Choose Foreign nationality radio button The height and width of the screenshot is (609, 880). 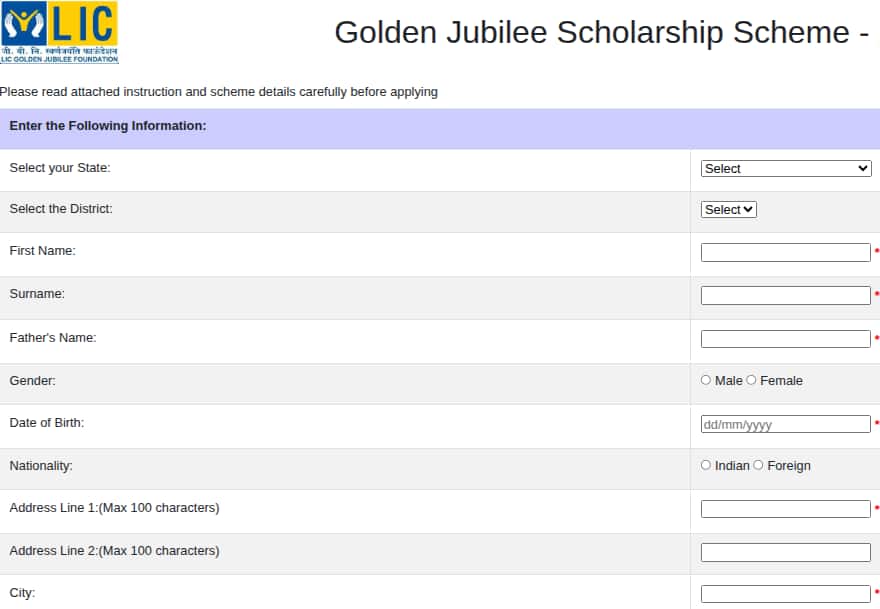click(x=758, y=465)
